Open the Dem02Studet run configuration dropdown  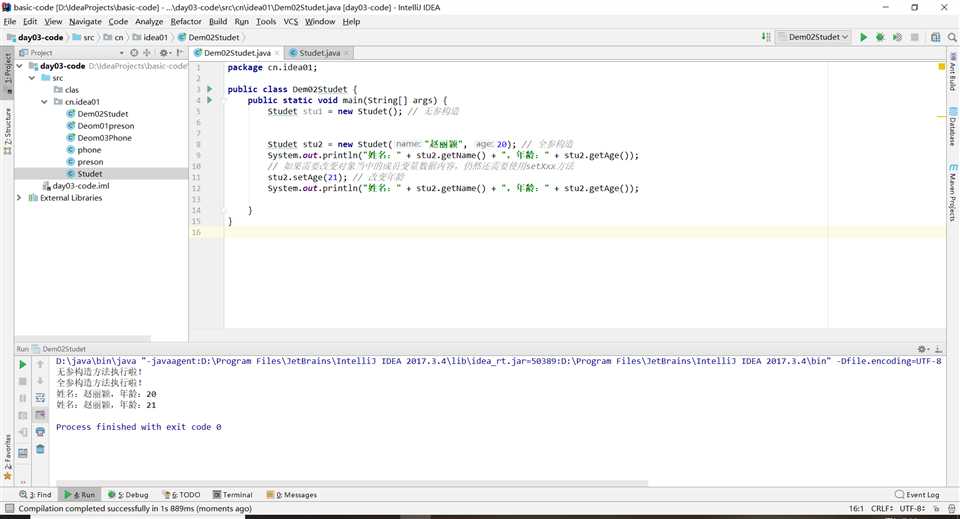pos(813,37)
